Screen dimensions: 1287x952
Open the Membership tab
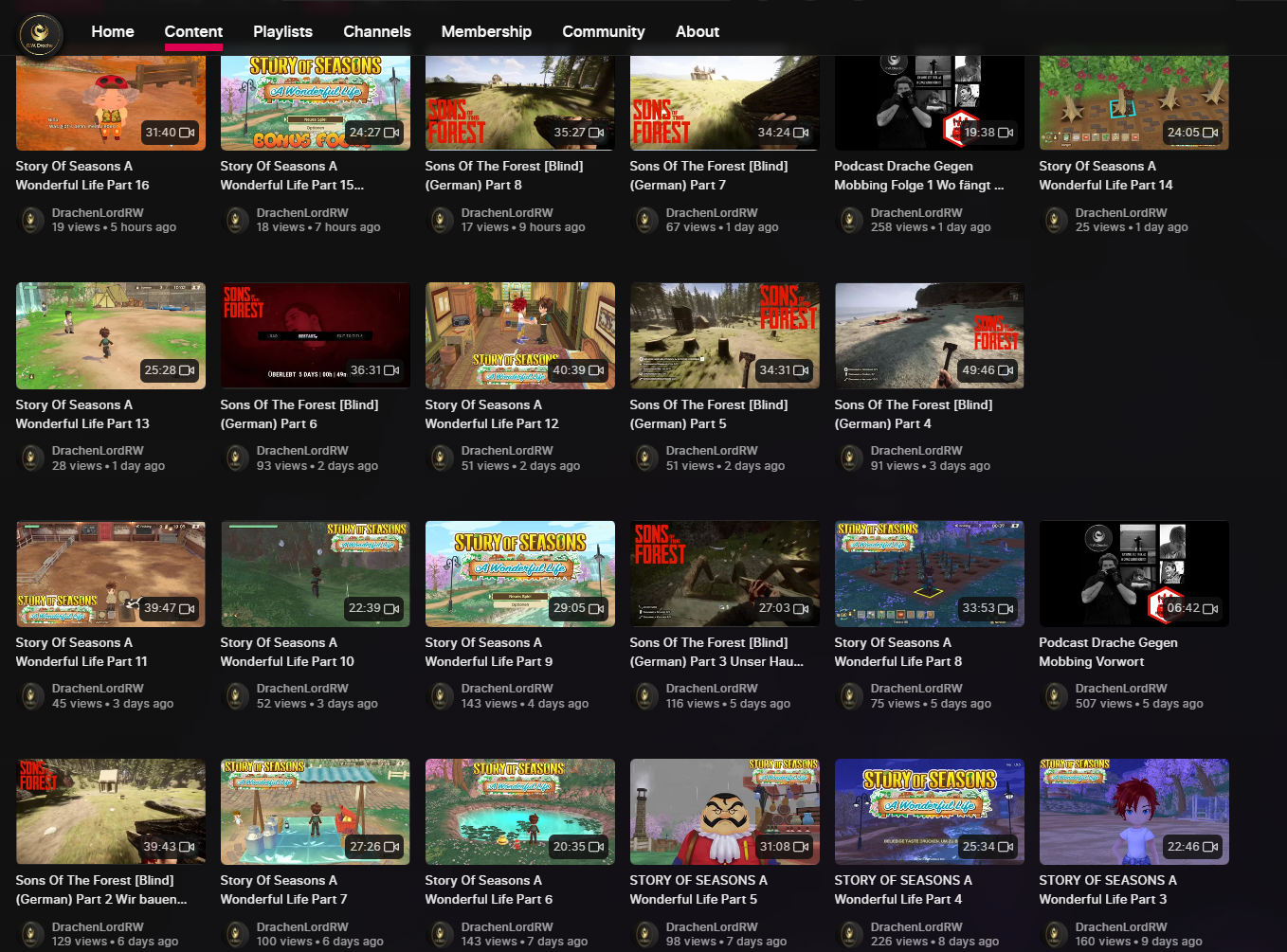tap(486, 31)
